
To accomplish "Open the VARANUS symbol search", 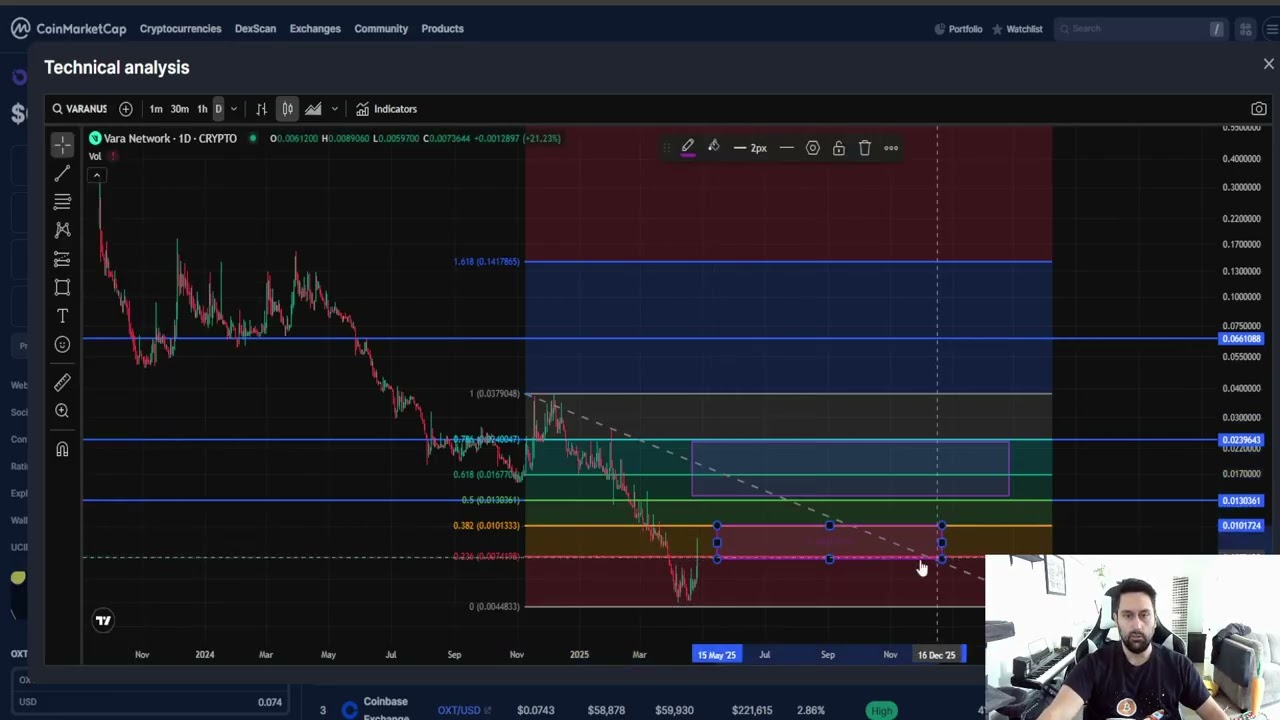I will (x=80, y=109).
